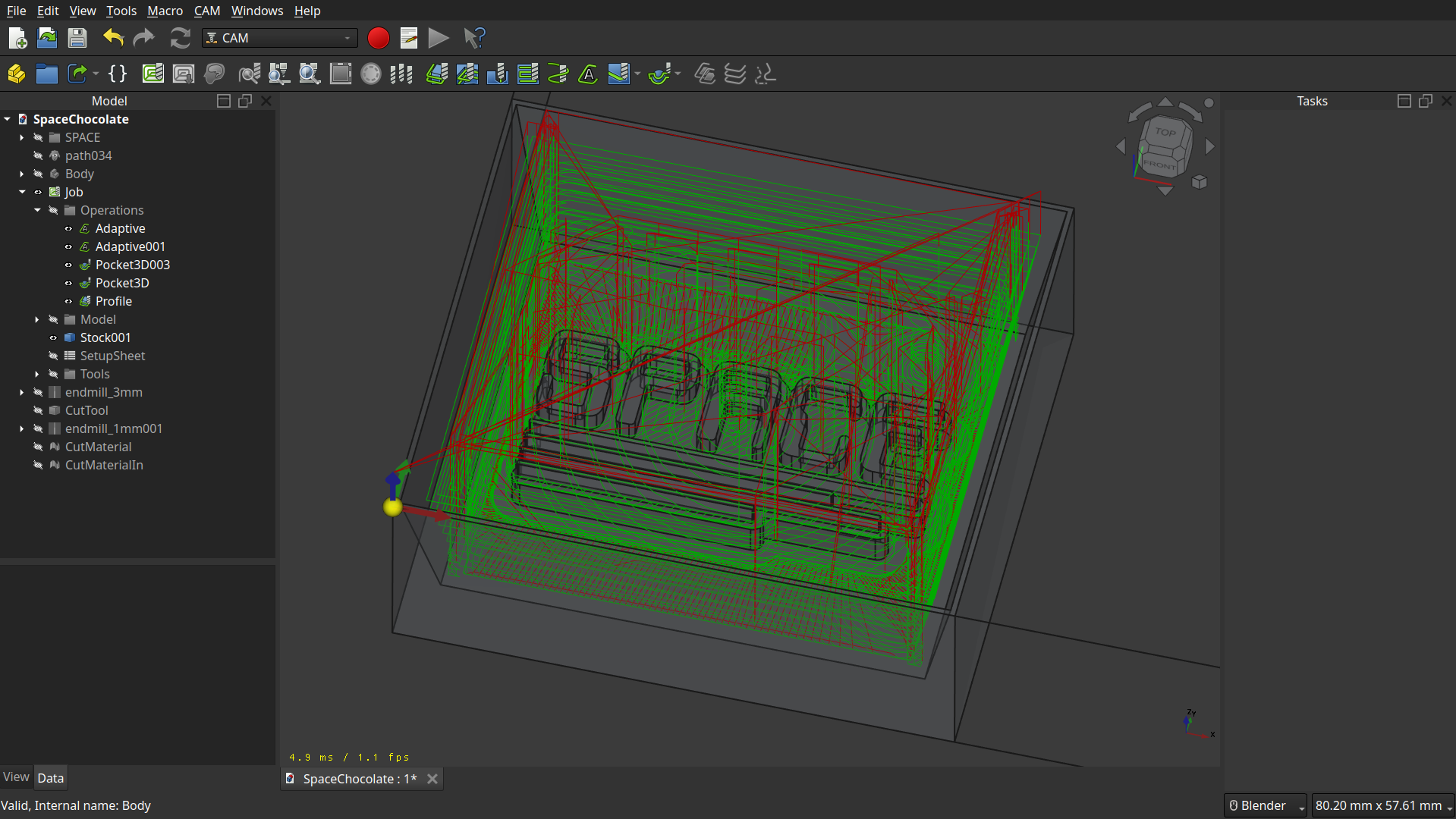Toggle visibility of SPACE group
Viewport: 1456px width, 819px height.
click(x=38, y=137)
